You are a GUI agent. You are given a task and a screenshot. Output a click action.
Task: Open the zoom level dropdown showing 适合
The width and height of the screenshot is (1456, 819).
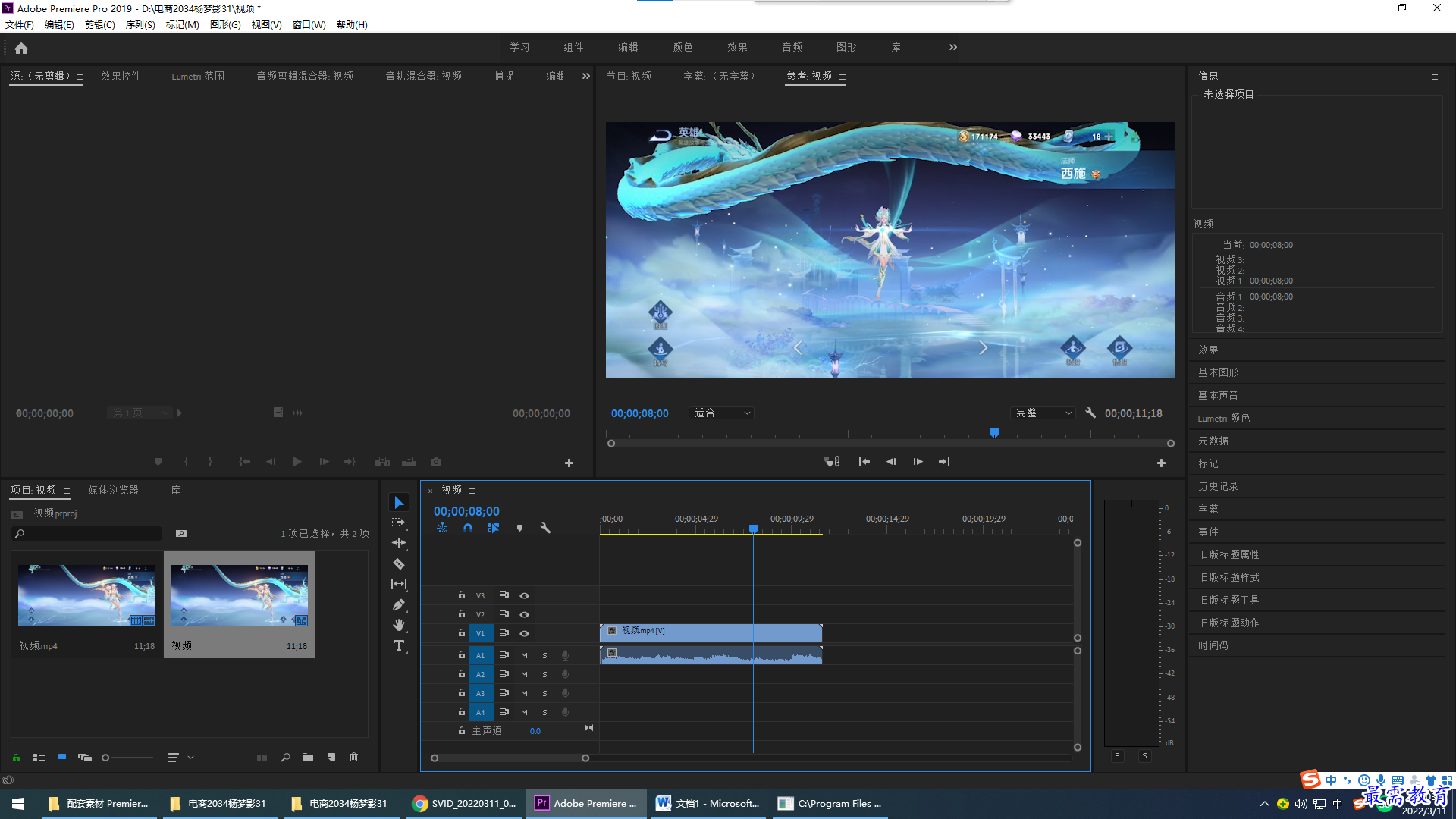pyautogui.click(x=722, y=413)
